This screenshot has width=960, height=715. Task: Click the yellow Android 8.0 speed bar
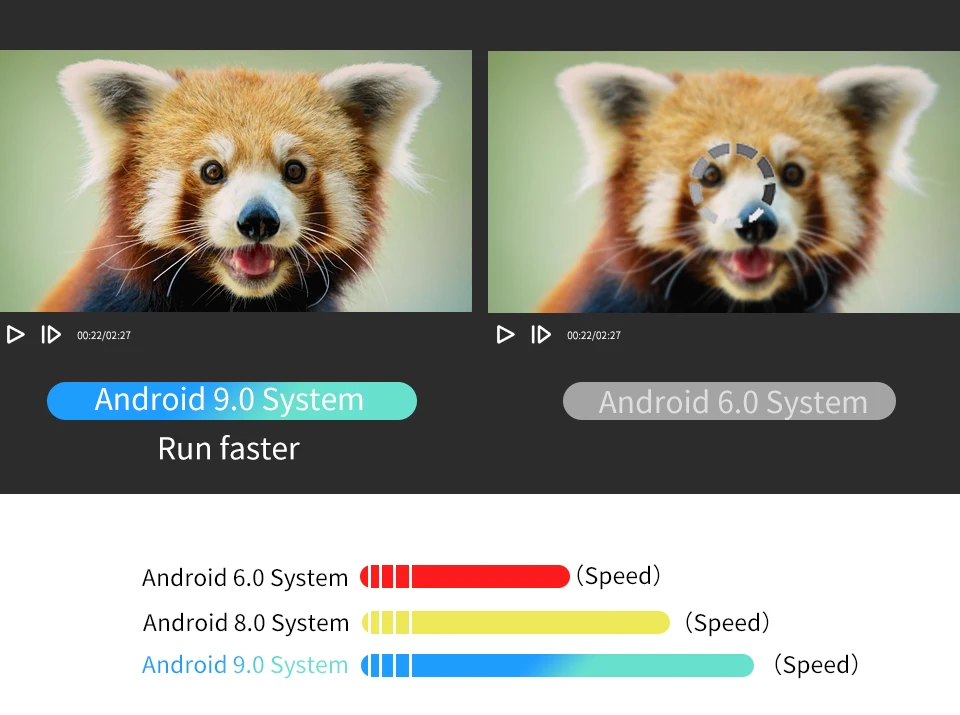516,623
